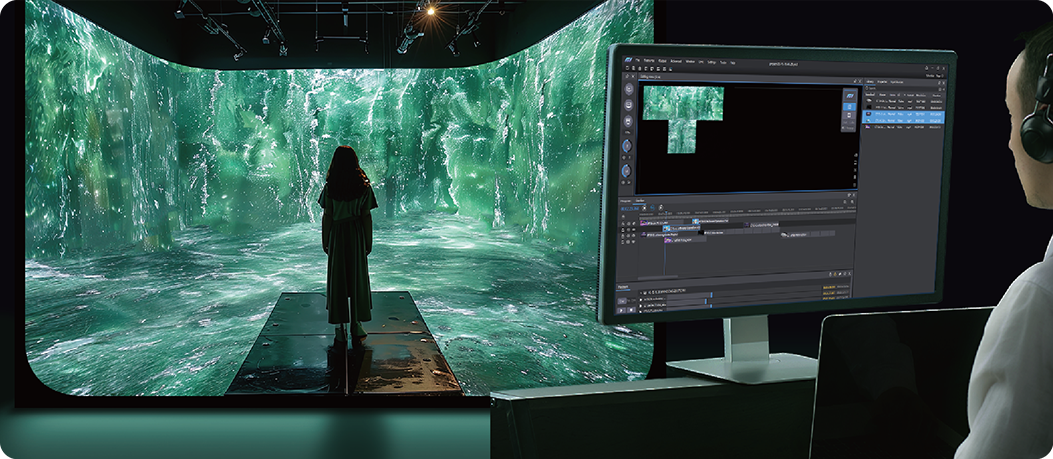
Task: Click the third round button in the left sidebar
Action: (629, 121)
